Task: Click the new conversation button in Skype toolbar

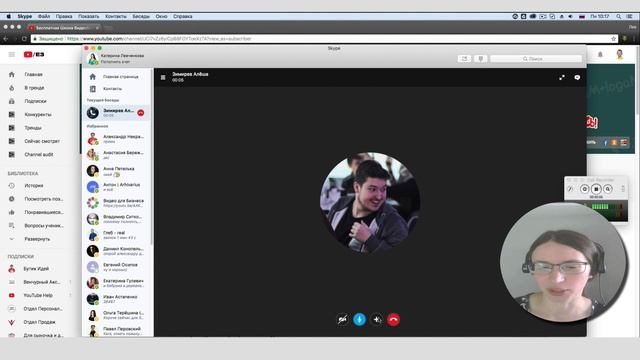Action: coord(464,59)
